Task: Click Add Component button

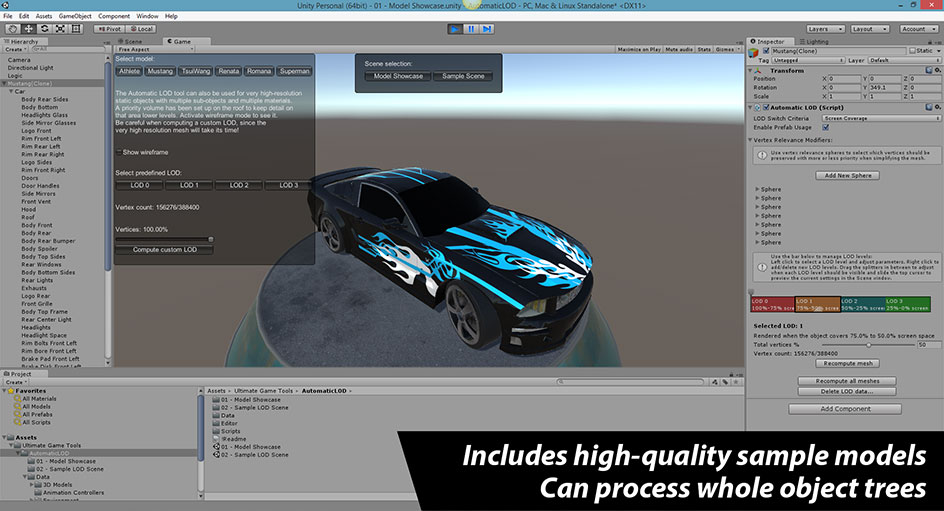Action: tap(845, 409)
